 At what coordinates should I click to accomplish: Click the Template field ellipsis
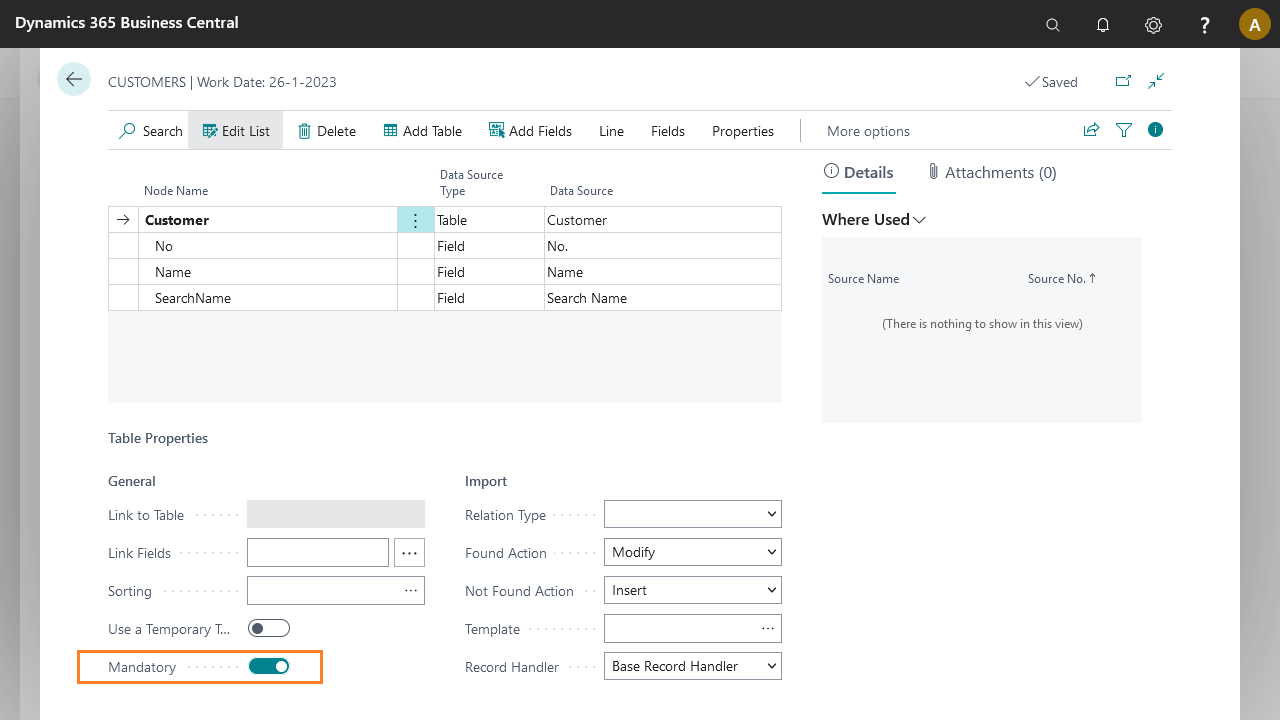pos(768,629)
